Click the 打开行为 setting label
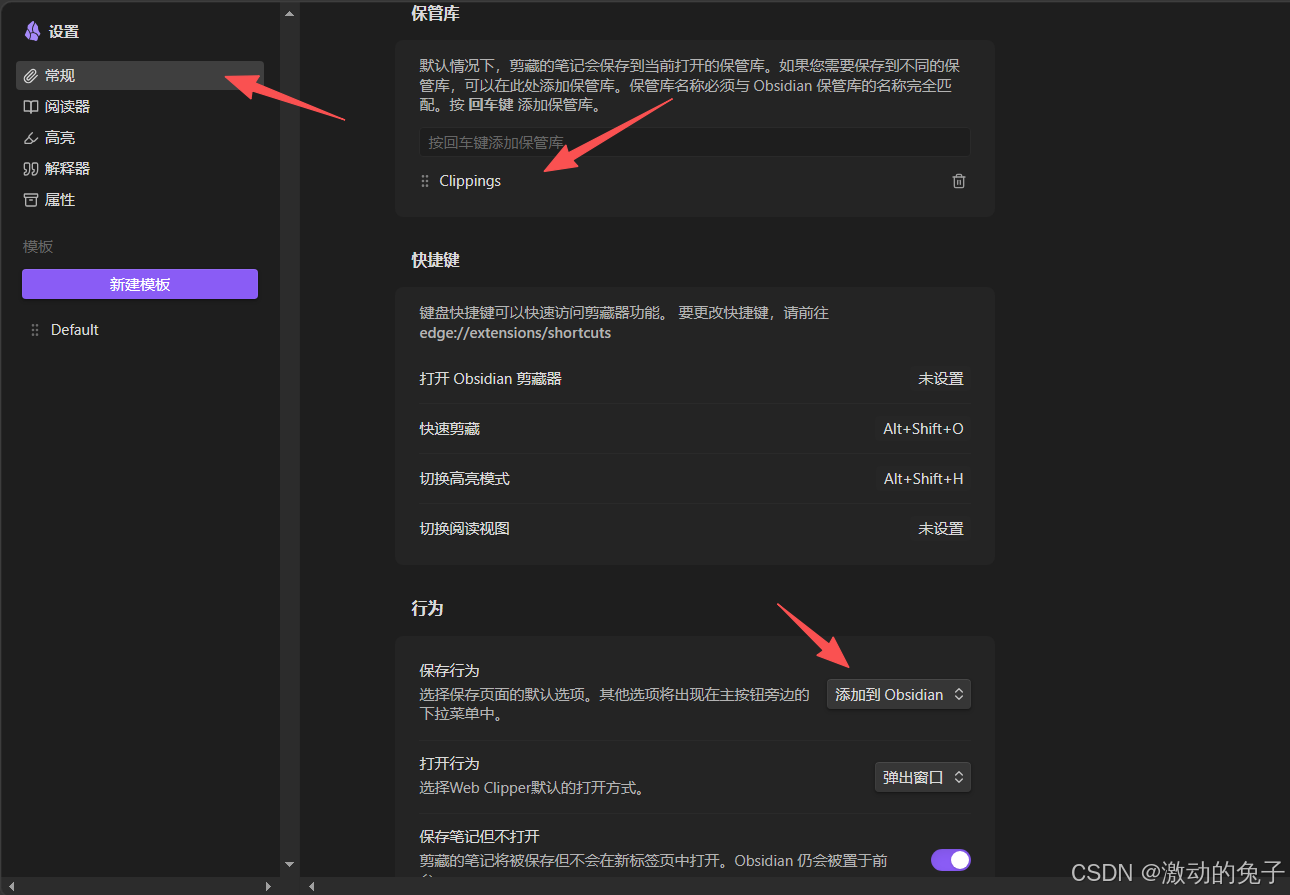This screenshot has height=895, width=1290. 449,764
